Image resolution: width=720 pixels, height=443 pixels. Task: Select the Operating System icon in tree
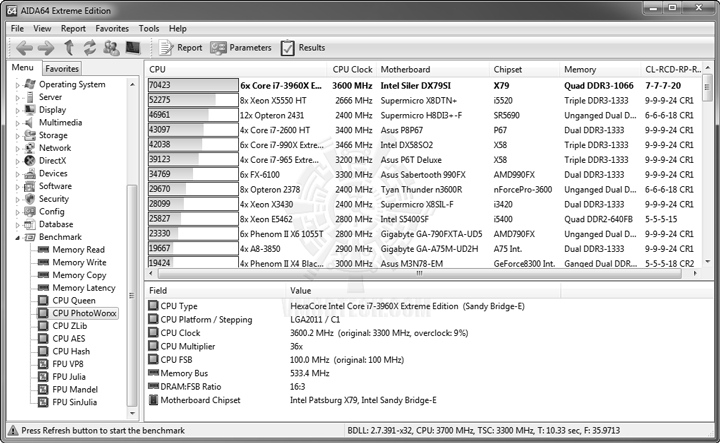(x=30, y=84)
